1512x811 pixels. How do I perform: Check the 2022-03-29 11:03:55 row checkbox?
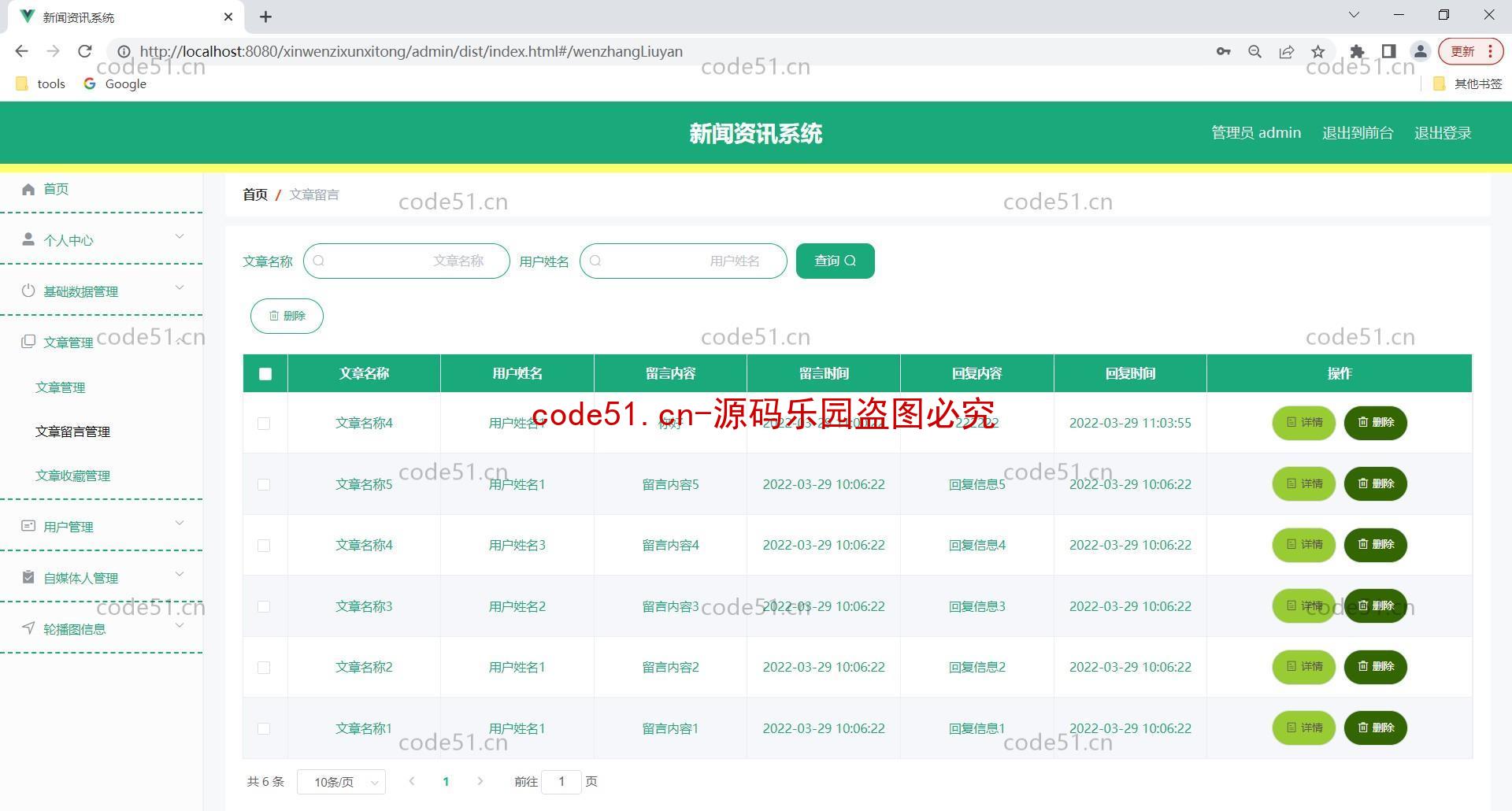tap(264, 424)
